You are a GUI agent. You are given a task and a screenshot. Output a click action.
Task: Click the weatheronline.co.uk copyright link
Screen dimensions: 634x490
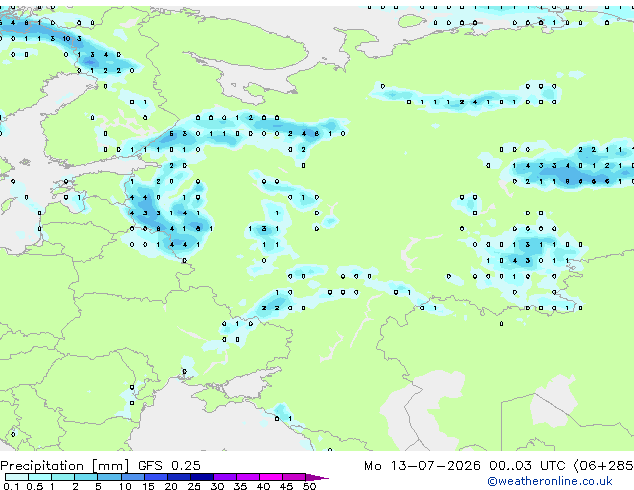pyautogui.click(x=549, y=481)
